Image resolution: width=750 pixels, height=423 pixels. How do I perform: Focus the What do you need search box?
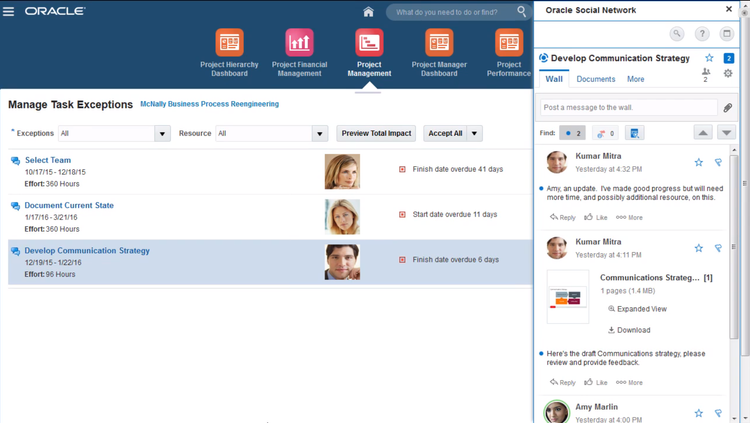(x=452, y=12)
